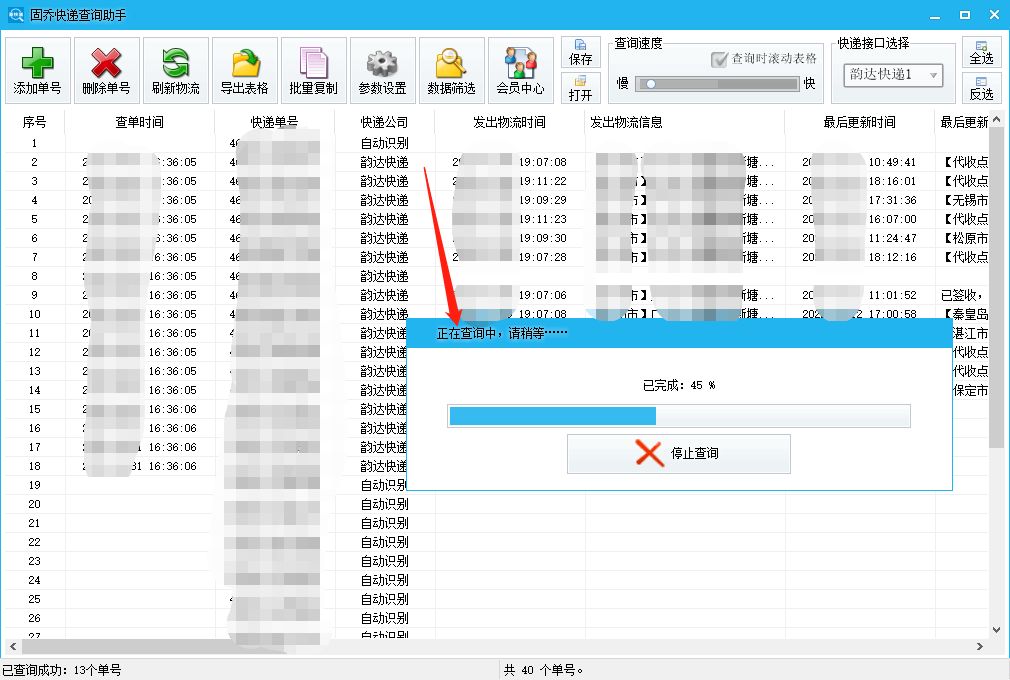Export results using the 导出表格 icon

(244, 69)
